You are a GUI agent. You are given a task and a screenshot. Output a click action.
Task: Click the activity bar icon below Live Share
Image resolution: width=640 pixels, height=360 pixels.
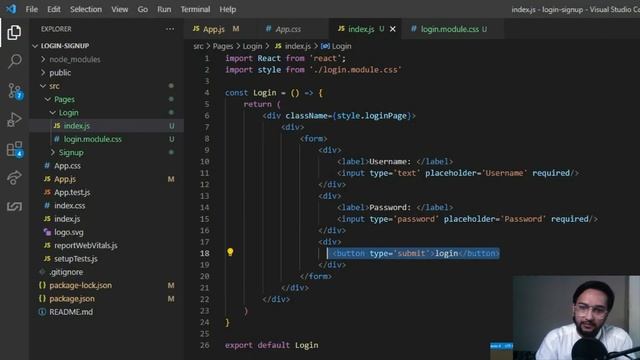(x=14, y=206)
